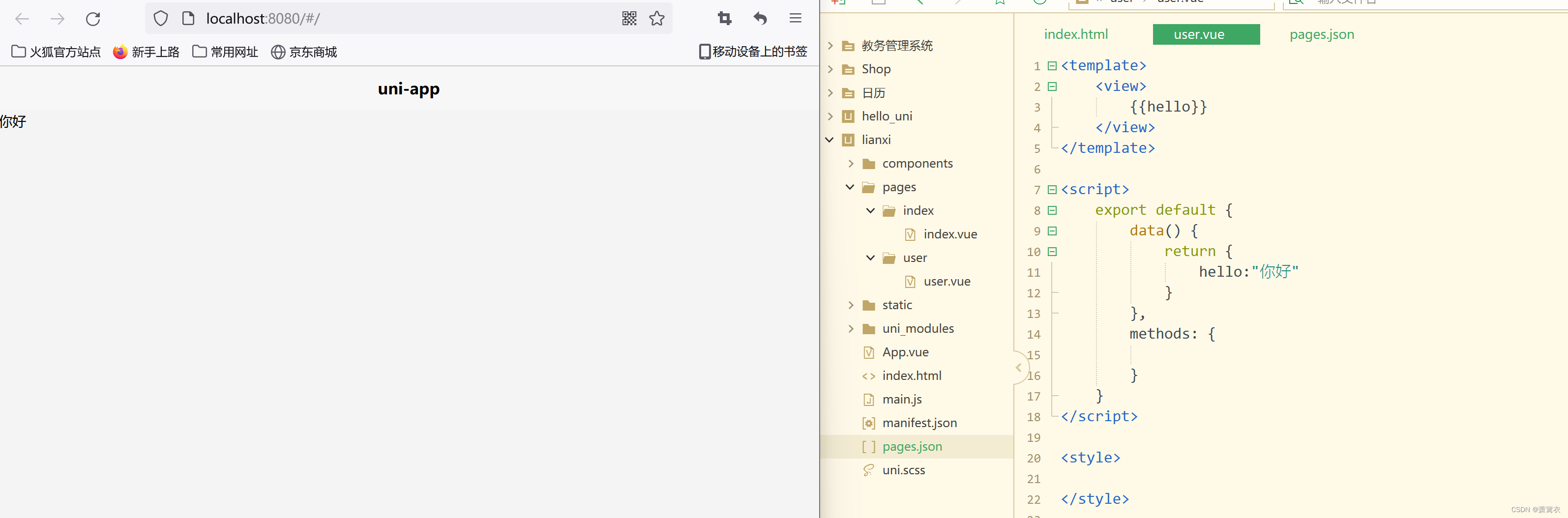The image size is (1568, 518).
Task: Expand the uni_modules folder
Action: (851, 329)
